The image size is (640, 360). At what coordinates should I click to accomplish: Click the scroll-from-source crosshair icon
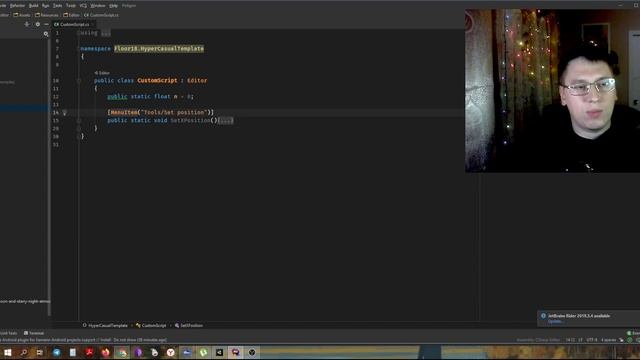click(x=27, y=24)
